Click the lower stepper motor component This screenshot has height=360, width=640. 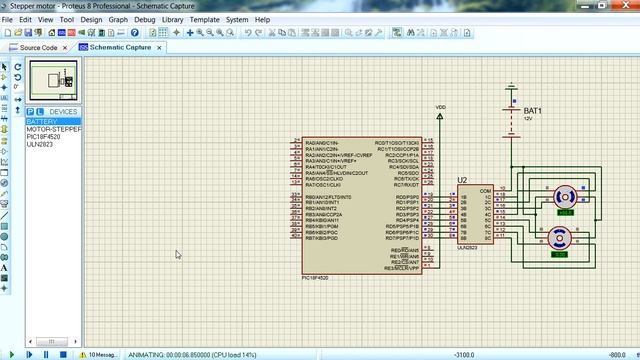click(559, 238)
